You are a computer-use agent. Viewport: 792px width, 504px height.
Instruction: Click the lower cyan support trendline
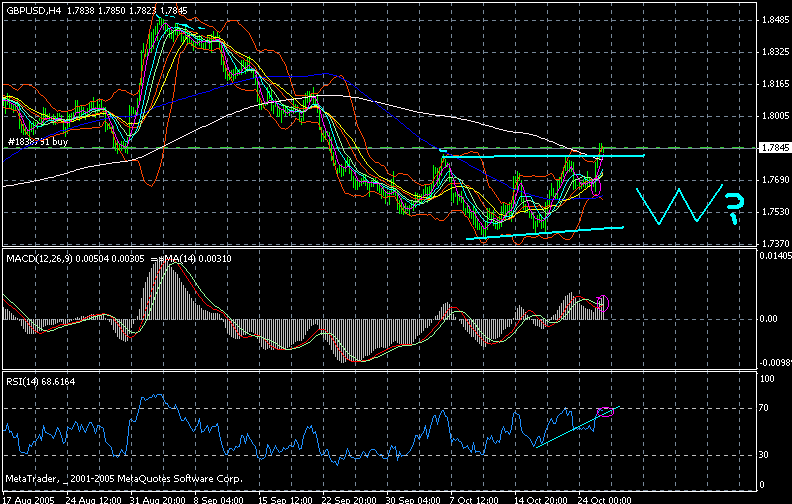point(545,234)
